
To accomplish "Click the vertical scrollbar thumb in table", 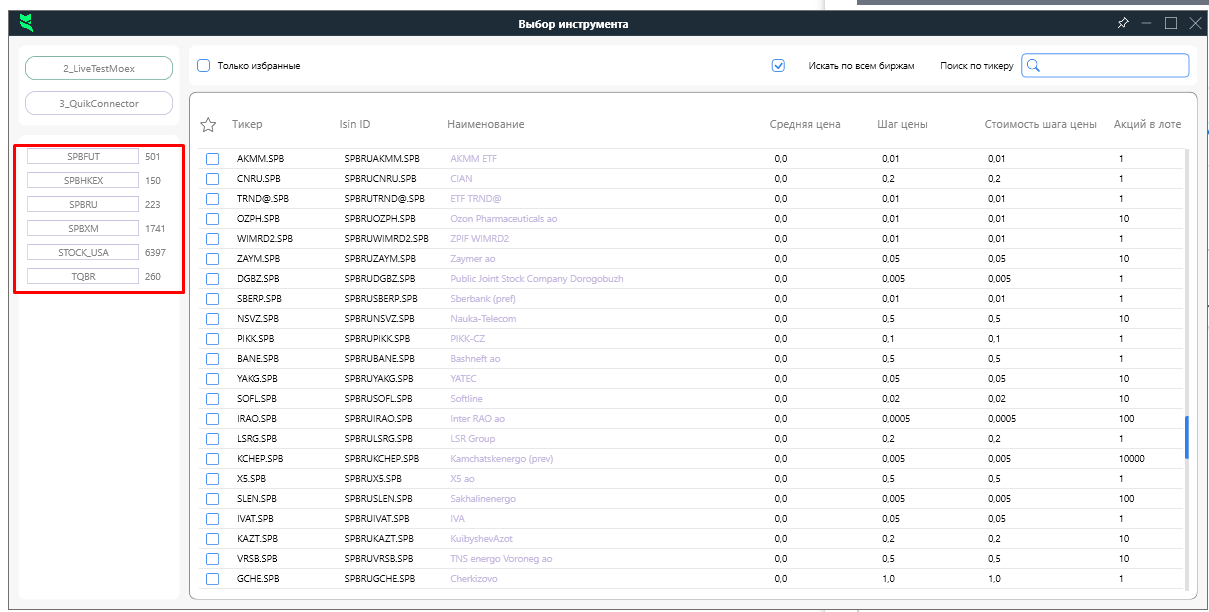I will click(x=1187, y=437).
